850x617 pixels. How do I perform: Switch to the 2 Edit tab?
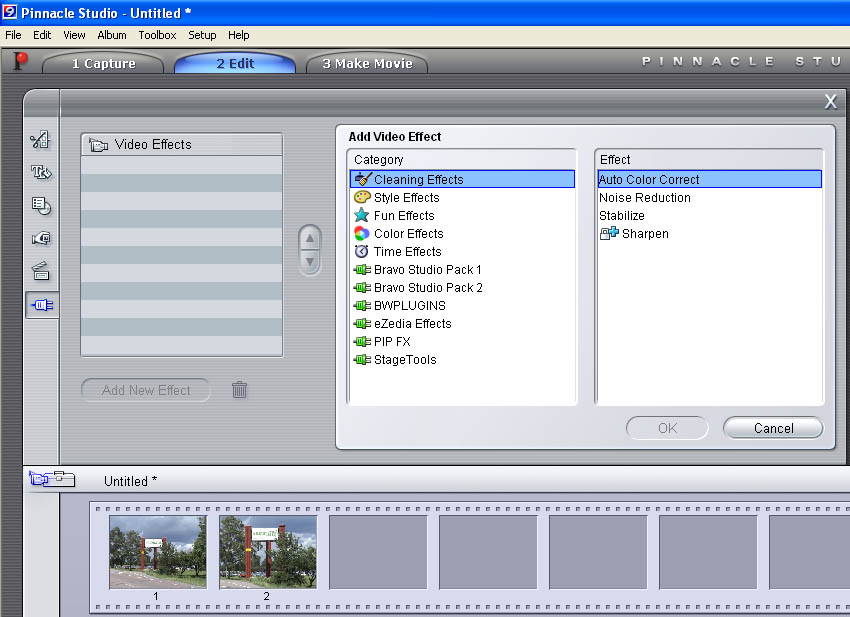(x=235, y=63)
